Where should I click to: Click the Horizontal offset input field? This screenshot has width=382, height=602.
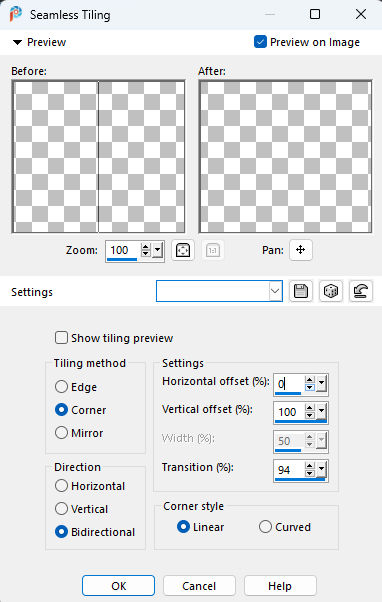point(289,384)
